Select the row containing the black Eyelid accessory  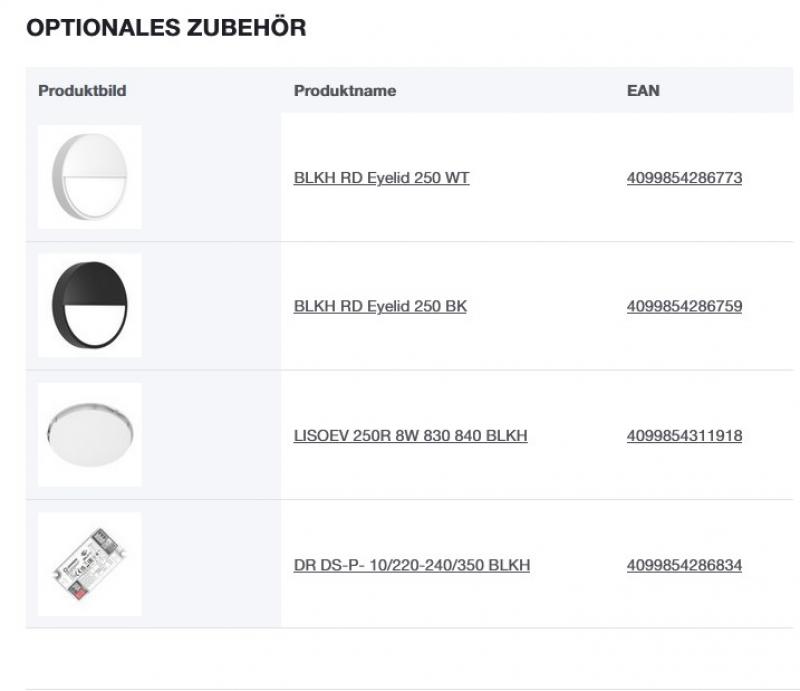coord(400,306)
